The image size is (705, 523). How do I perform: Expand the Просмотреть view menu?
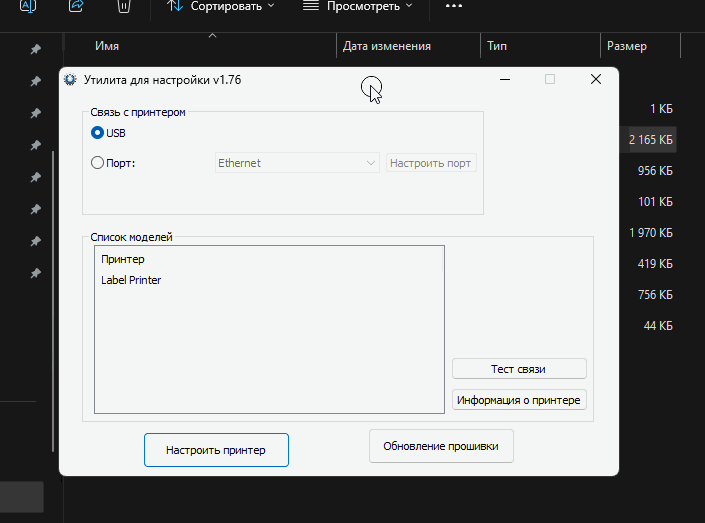click(357, 6)
